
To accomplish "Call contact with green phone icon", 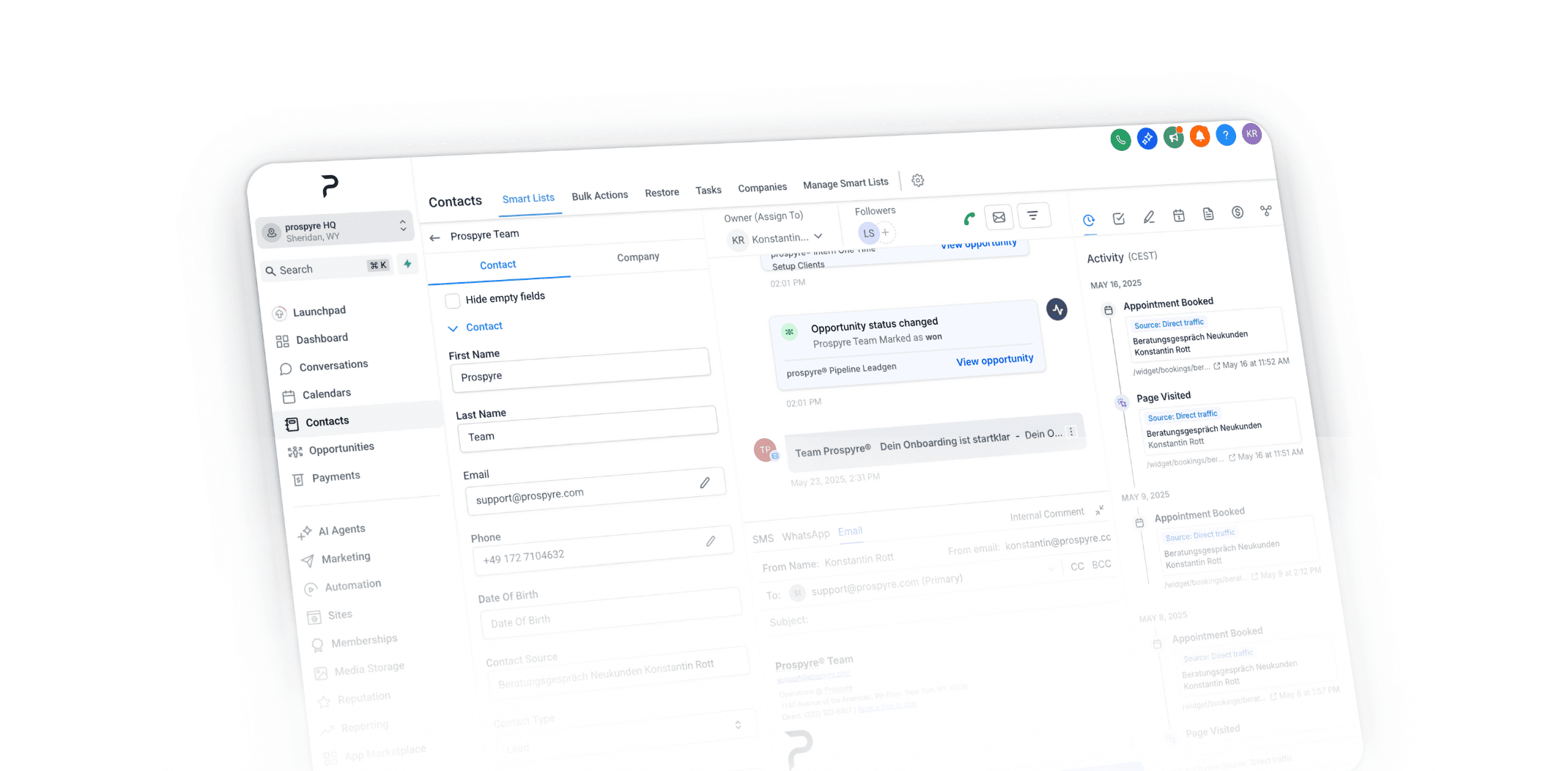I will click(969, 218).
